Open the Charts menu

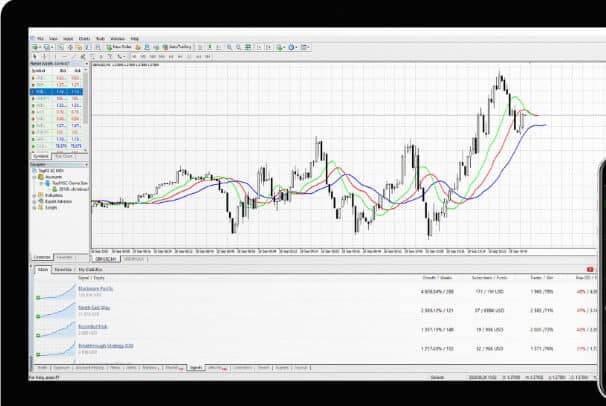tap(84, 39)
